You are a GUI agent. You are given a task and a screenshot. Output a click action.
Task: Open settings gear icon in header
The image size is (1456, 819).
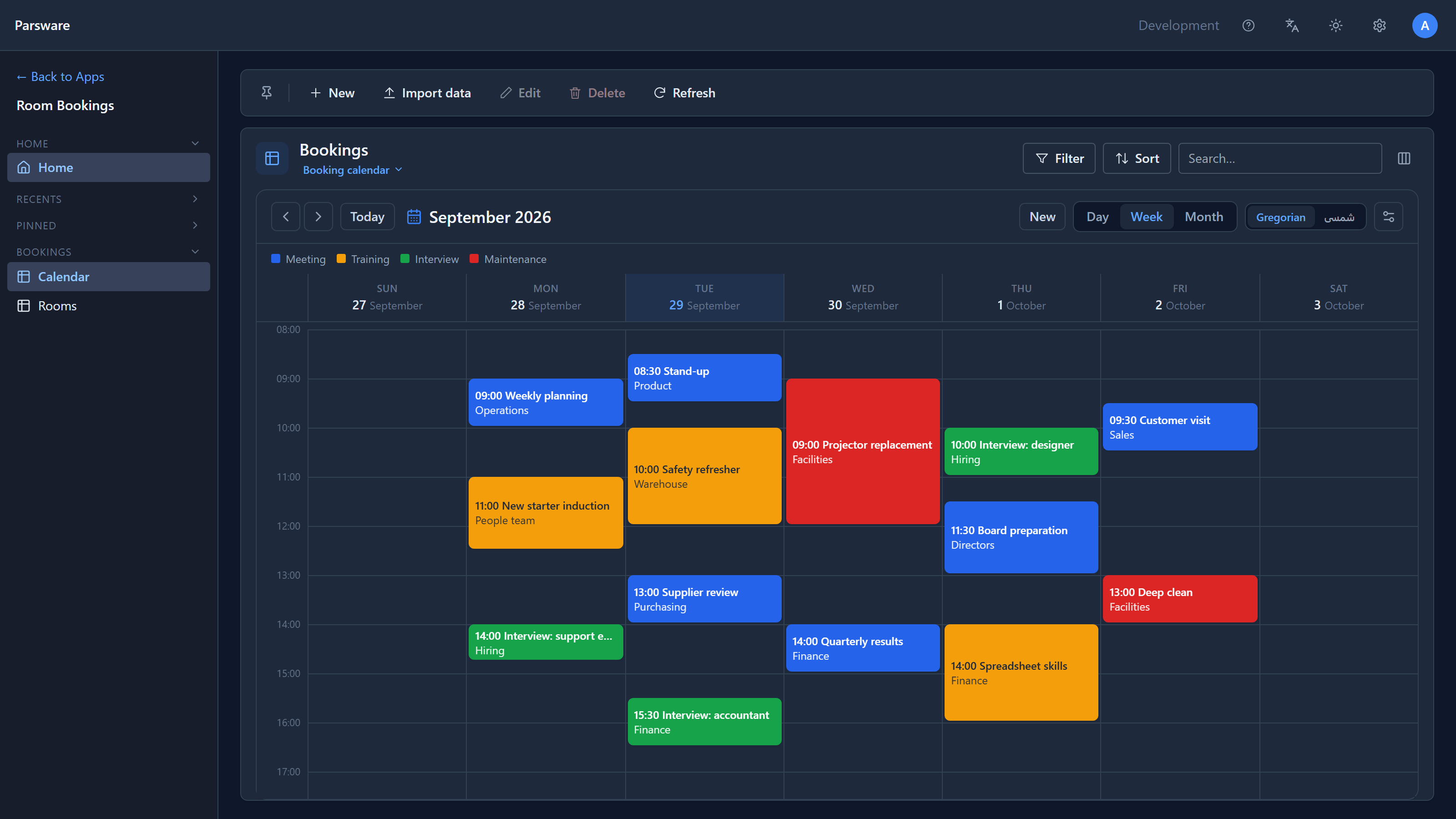1379,25
